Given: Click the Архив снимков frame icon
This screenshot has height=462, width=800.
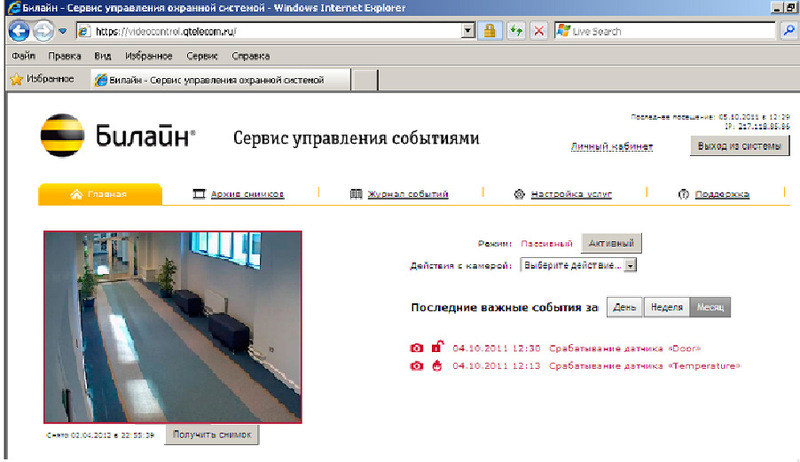Looking at the screenshot, I should 199,194.
